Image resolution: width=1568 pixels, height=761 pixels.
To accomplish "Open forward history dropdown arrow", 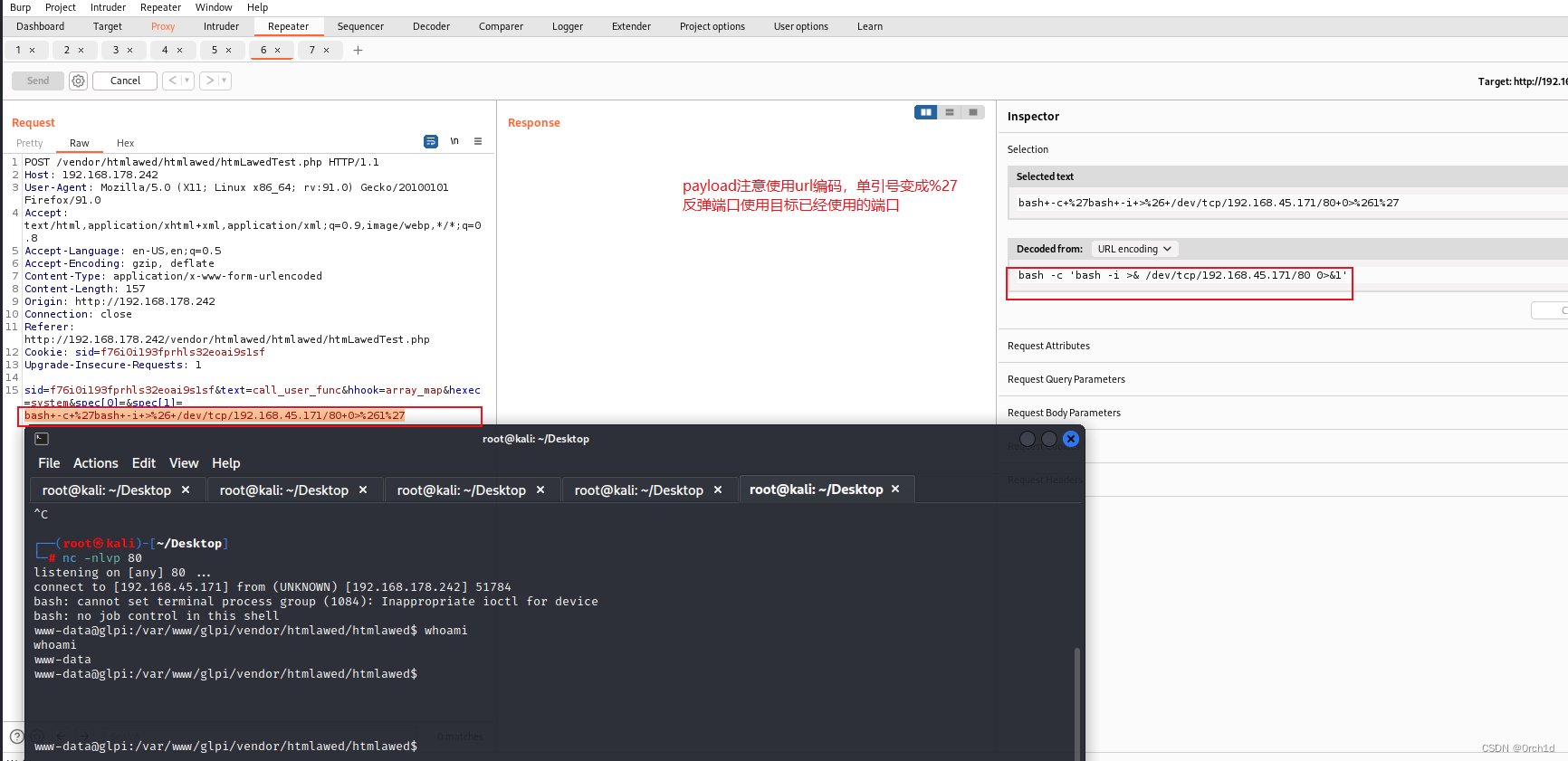I will (x=225, y=81).
